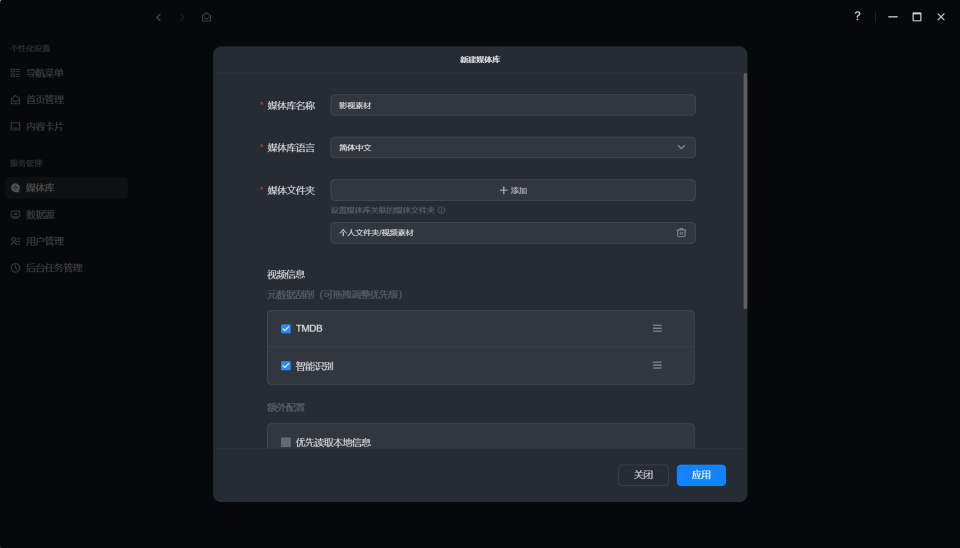Minimize the application window
Screen dimensions: 960x548
(893, 17)
